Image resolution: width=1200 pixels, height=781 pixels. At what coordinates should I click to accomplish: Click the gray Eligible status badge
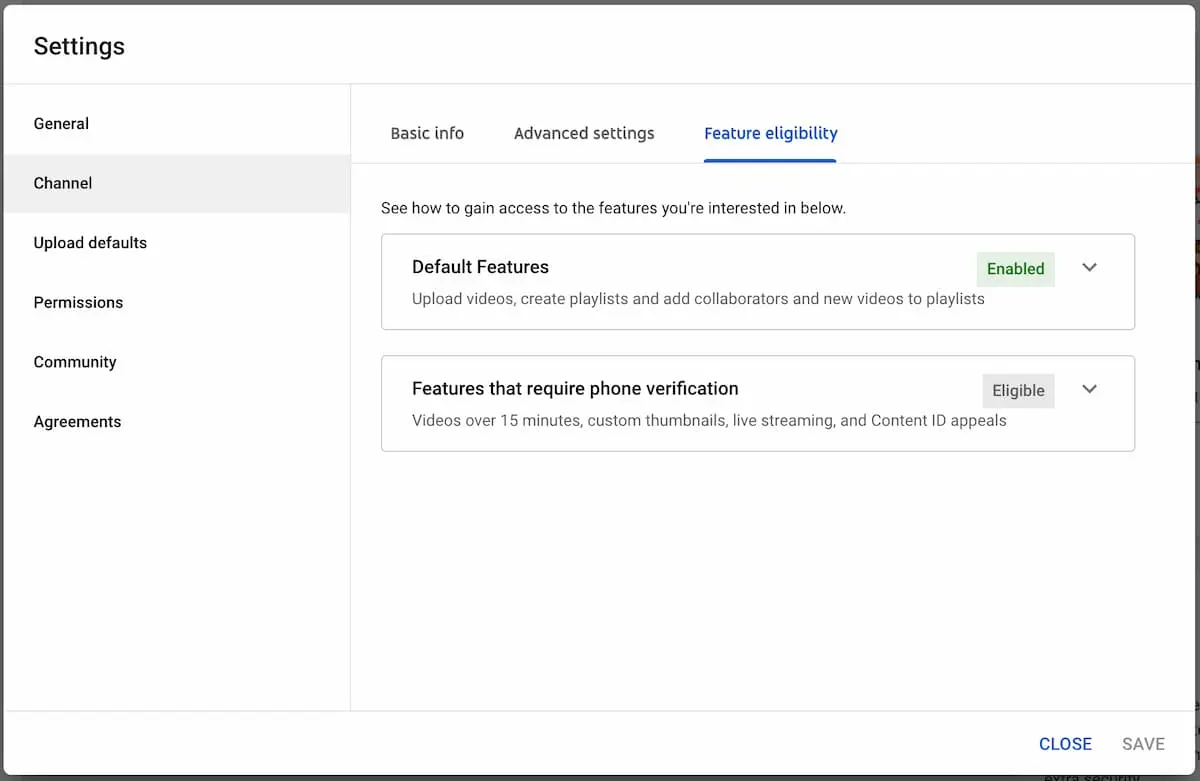1018,391
